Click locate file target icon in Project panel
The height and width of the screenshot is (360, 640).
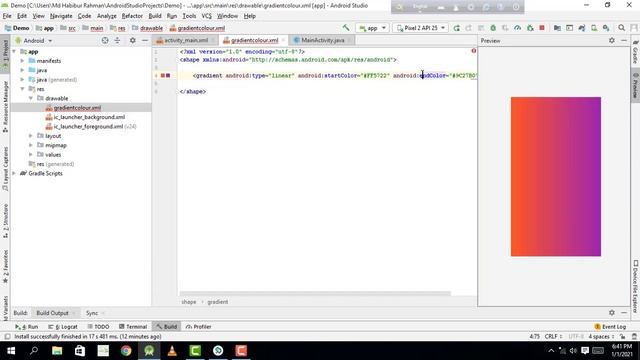coord(105,40)
